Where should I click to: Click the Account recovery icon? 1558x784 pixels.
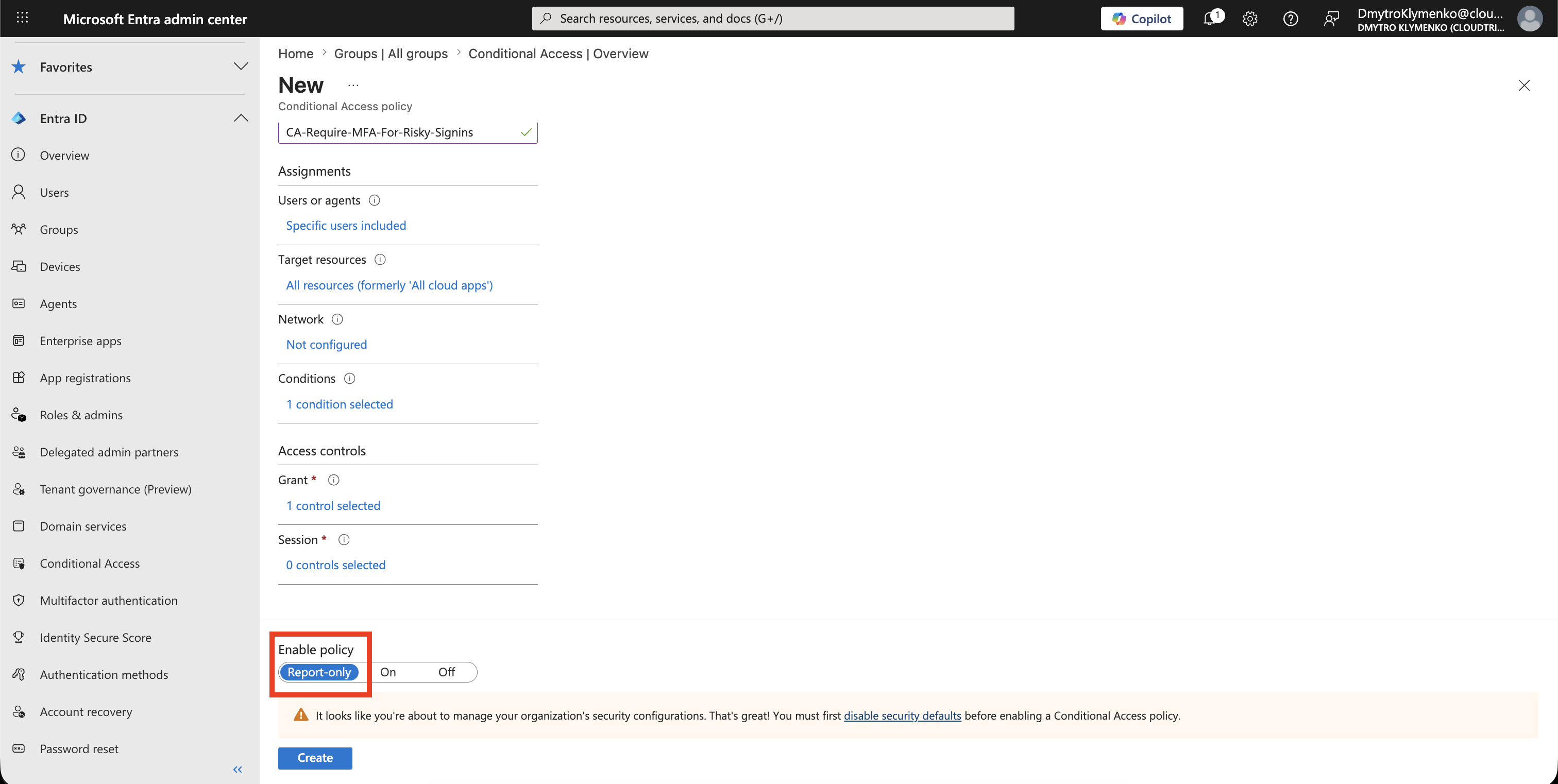19,711
